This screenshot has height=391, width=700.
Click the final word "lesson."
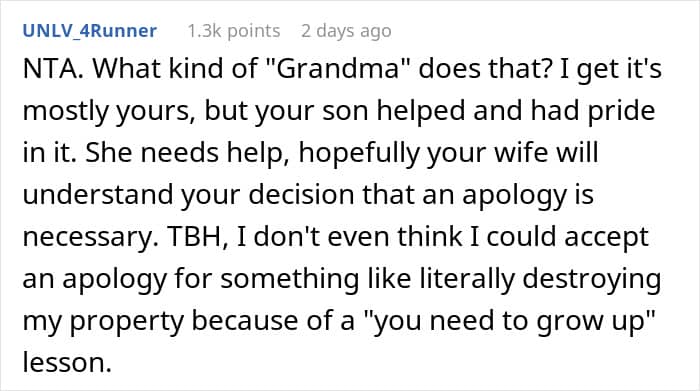pyautogui.click(x=67, y=362)
